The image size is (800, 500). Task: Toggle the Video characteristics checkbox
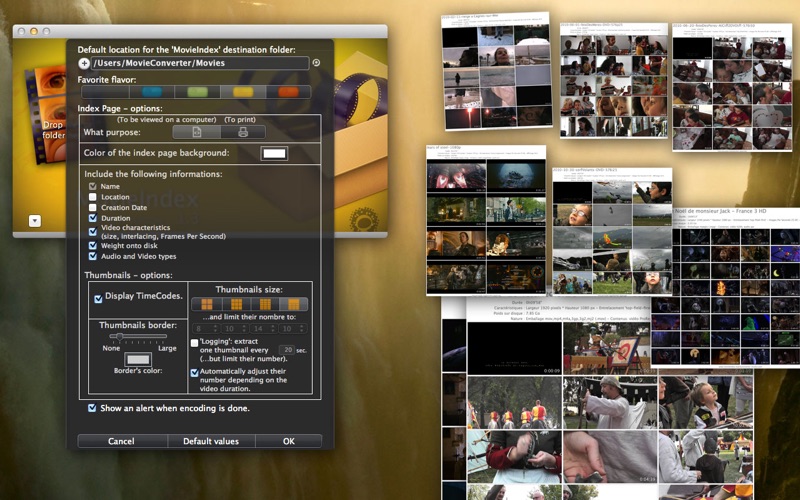point(92,232)
